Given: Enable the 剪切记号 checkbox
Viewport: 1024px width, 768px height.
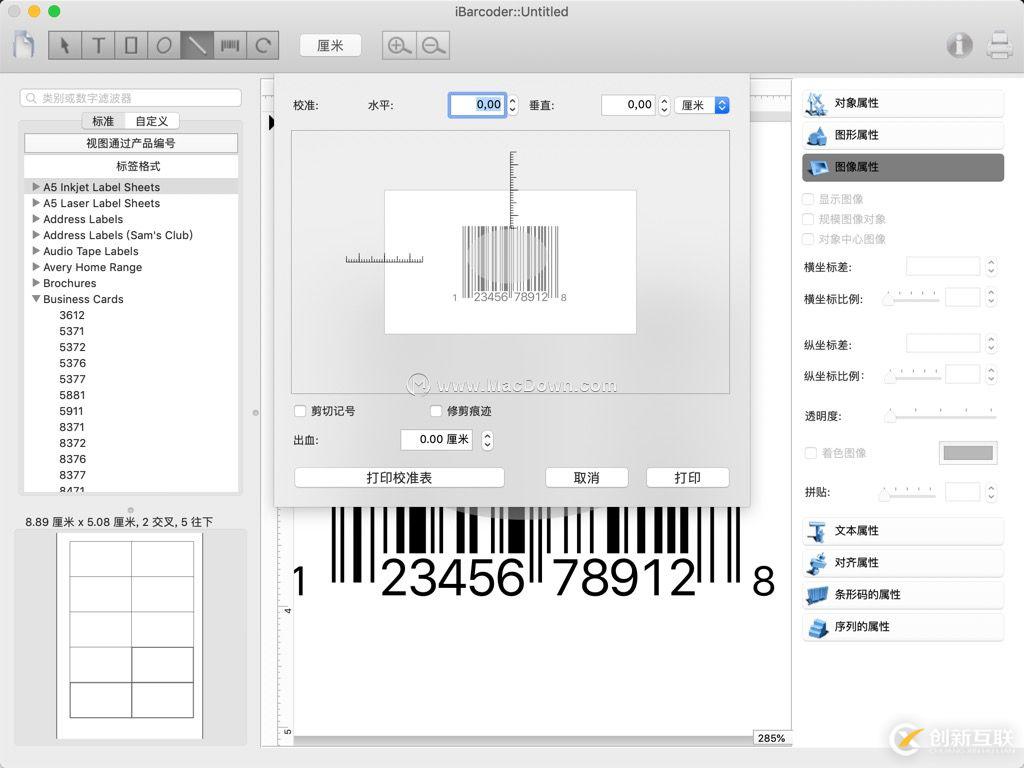Looking at the screenshot, I should tap(298, 411).
